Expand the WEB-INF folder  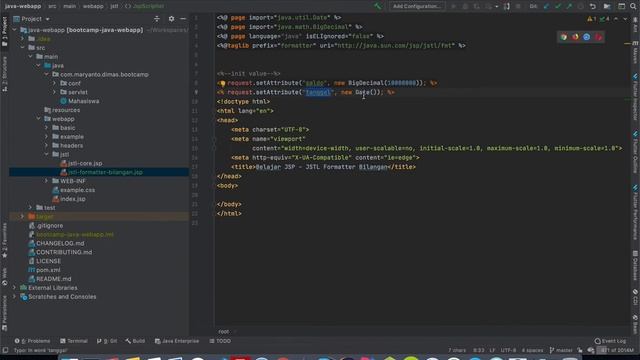47,181
